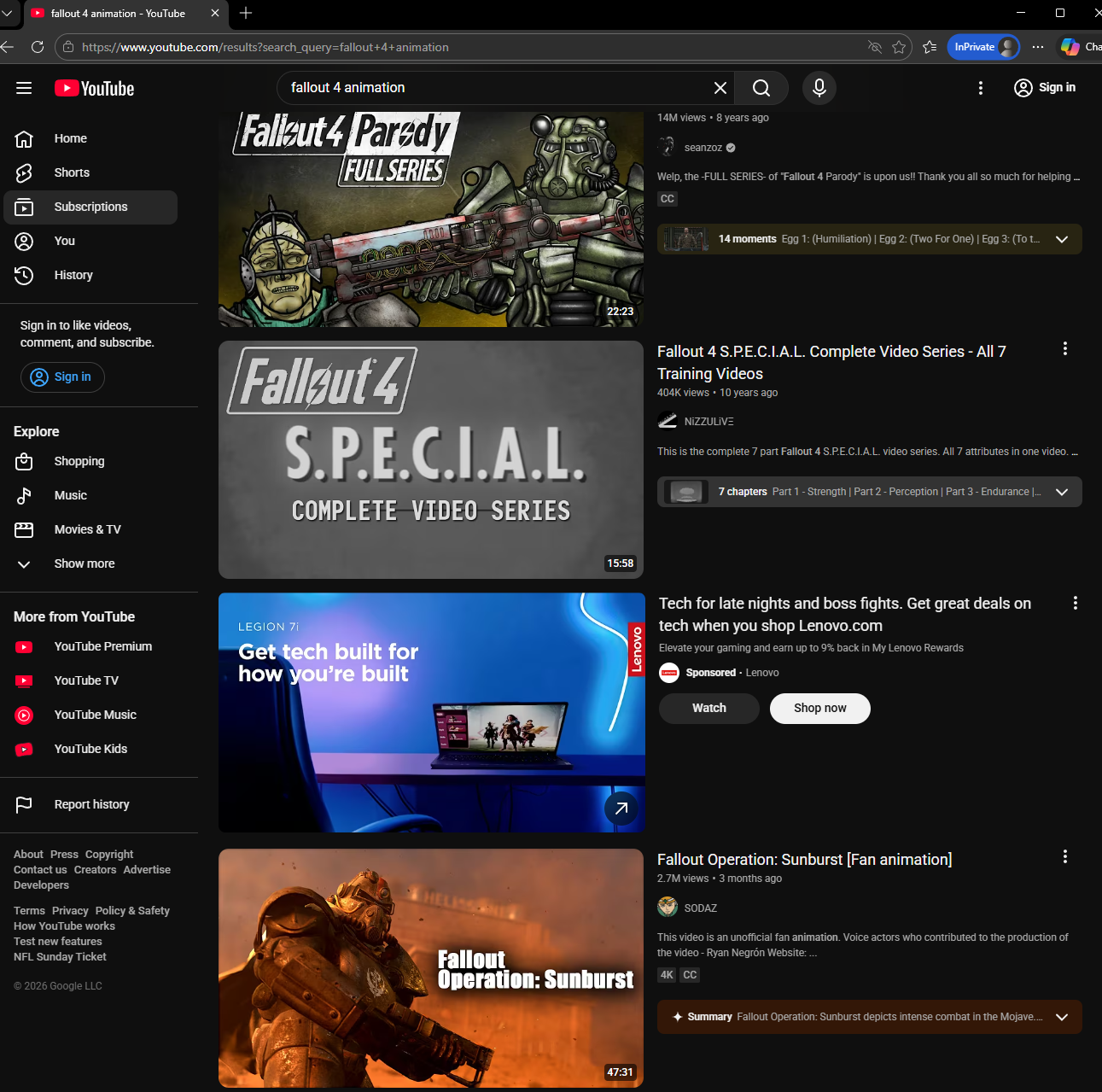Open Terms footer link
Screen dimensions: 1102x1092
(x=29, y=911)
